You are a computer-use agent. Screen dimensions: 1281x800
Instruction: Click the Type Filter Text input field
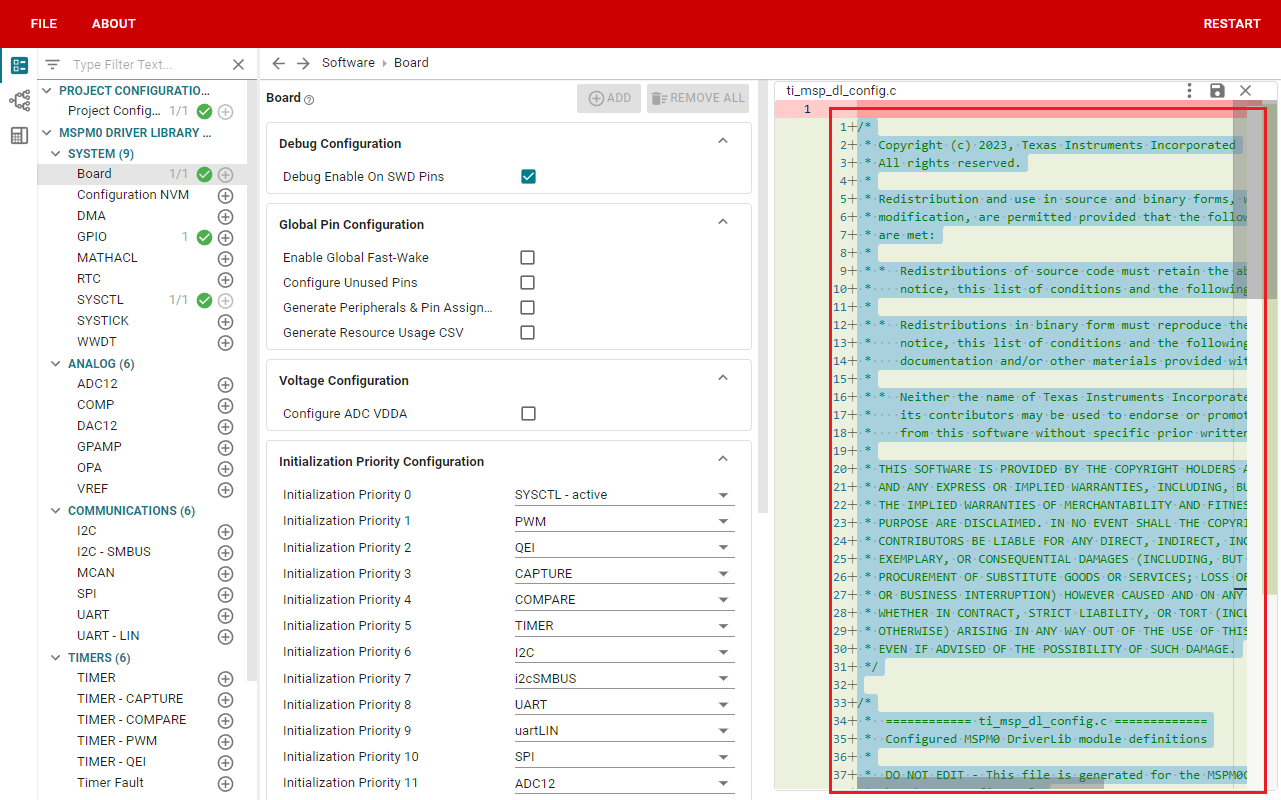click(148, 64)
